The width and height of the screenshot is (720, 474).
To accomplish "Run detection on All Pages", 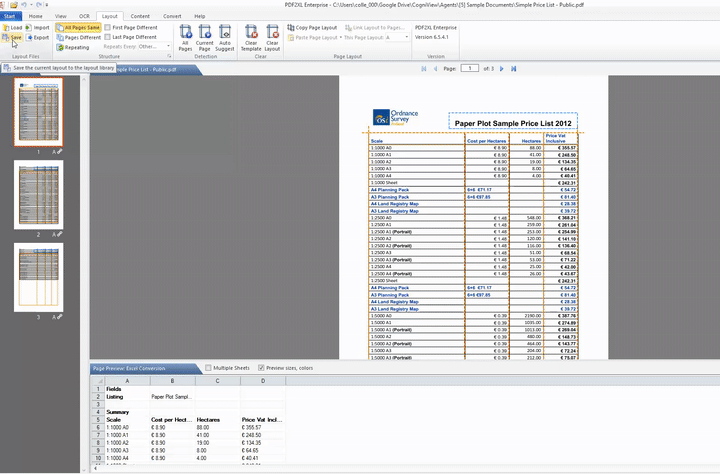I will (x=185, y=36).
